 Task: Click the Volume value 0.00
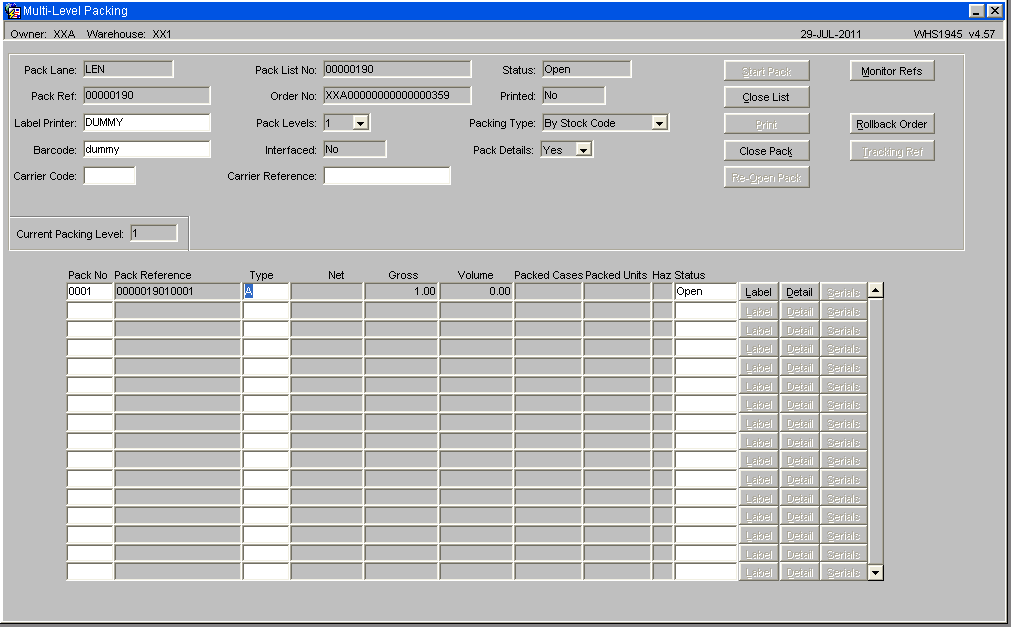click(x=476, y=292)
